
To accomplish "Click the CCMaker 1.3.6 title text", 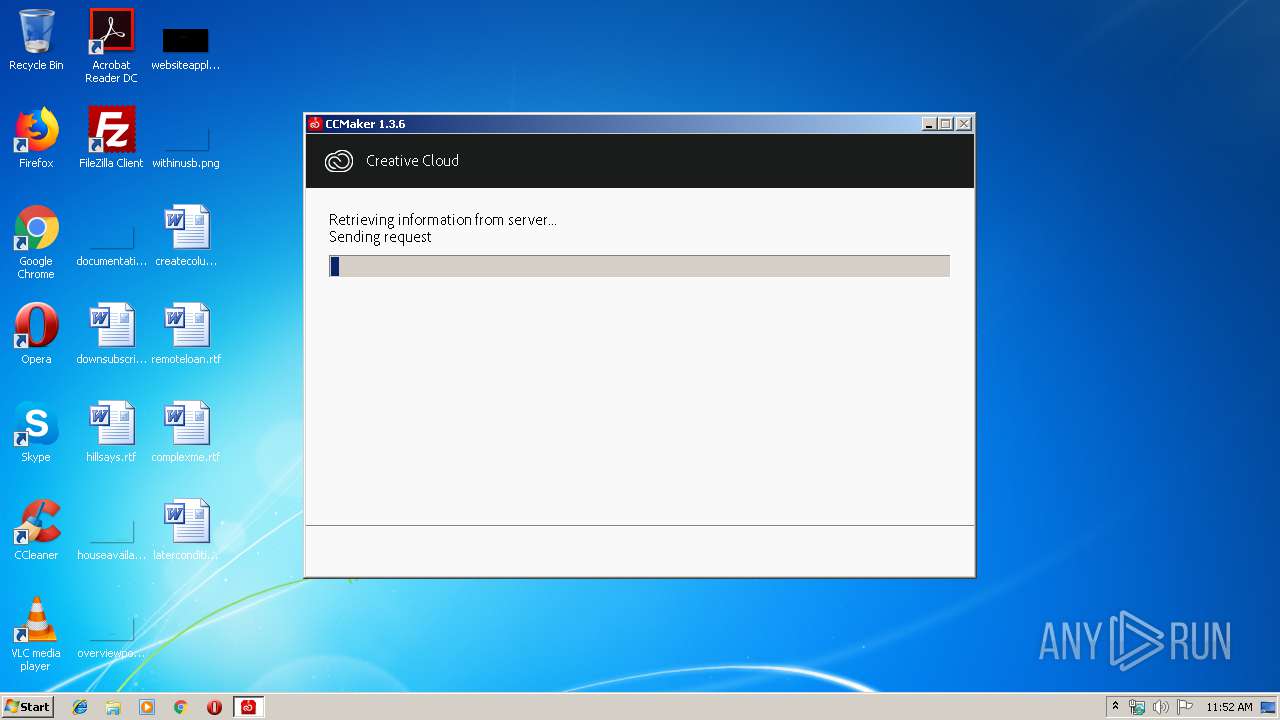I will tap(365, 124).
